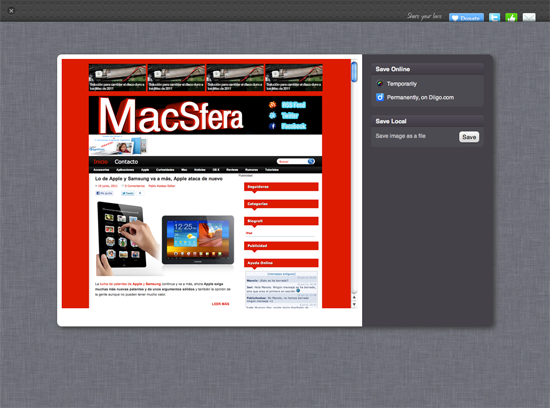Click the Blogroll sidebar header

tap(281, 221)
